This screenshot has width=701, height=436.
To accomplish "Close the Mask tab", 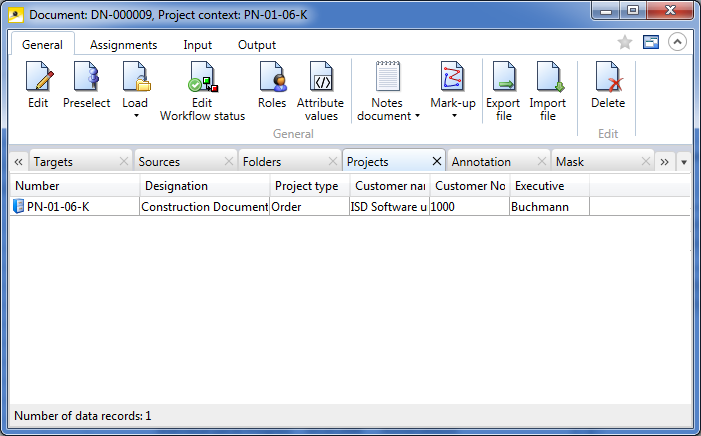I will pyautogui.click(x=646, y=161).
